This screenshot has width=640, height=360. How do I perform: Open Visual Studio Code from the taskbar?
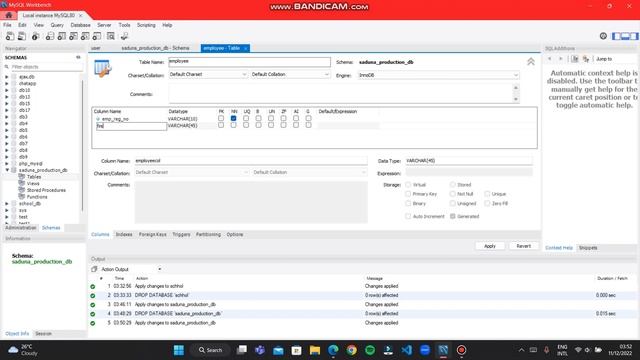point(407,350)
